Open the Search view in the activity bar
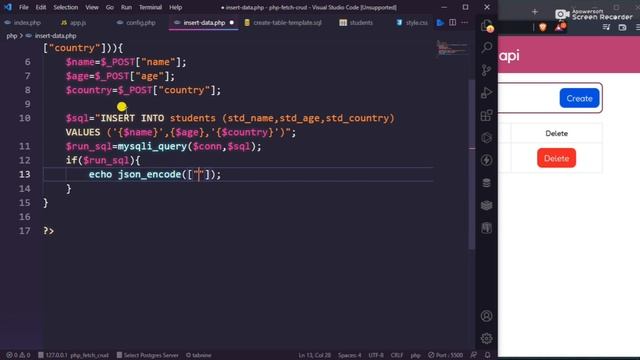The width and height of the screenshot is (640, 360). (487, 47)
